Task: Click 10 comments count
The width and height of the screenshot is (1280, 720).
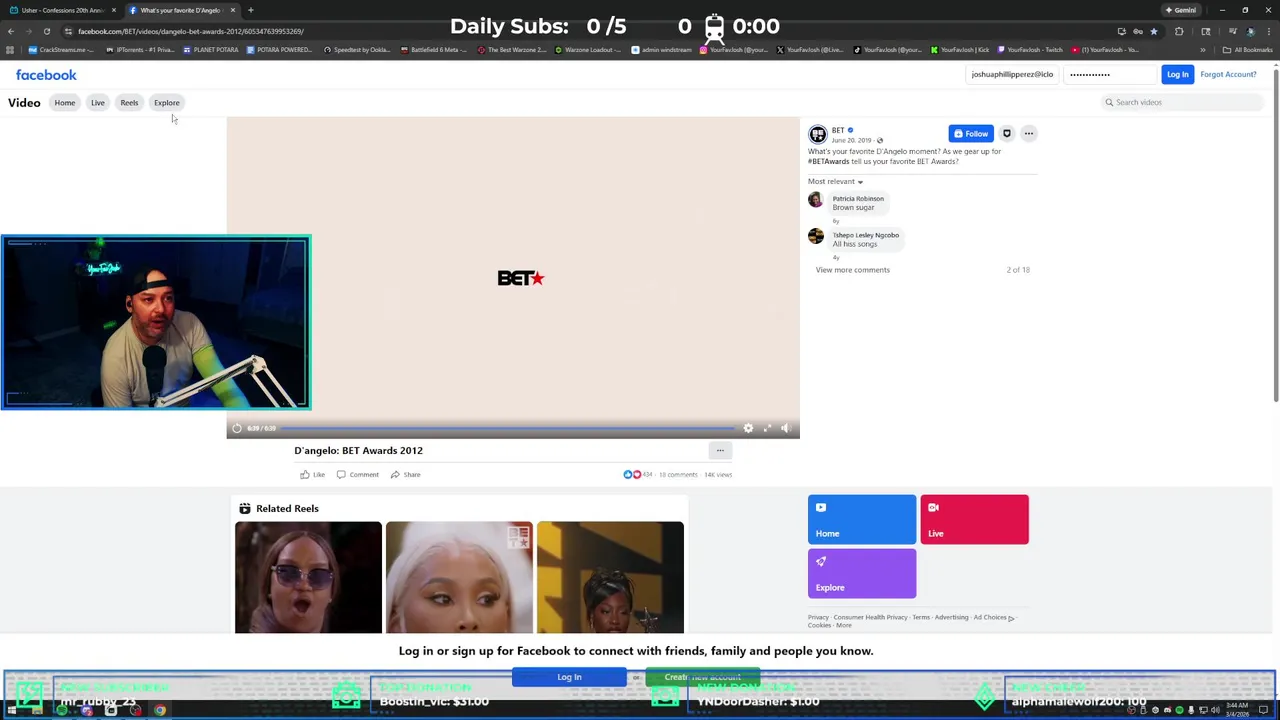Action: click(678, 475)
